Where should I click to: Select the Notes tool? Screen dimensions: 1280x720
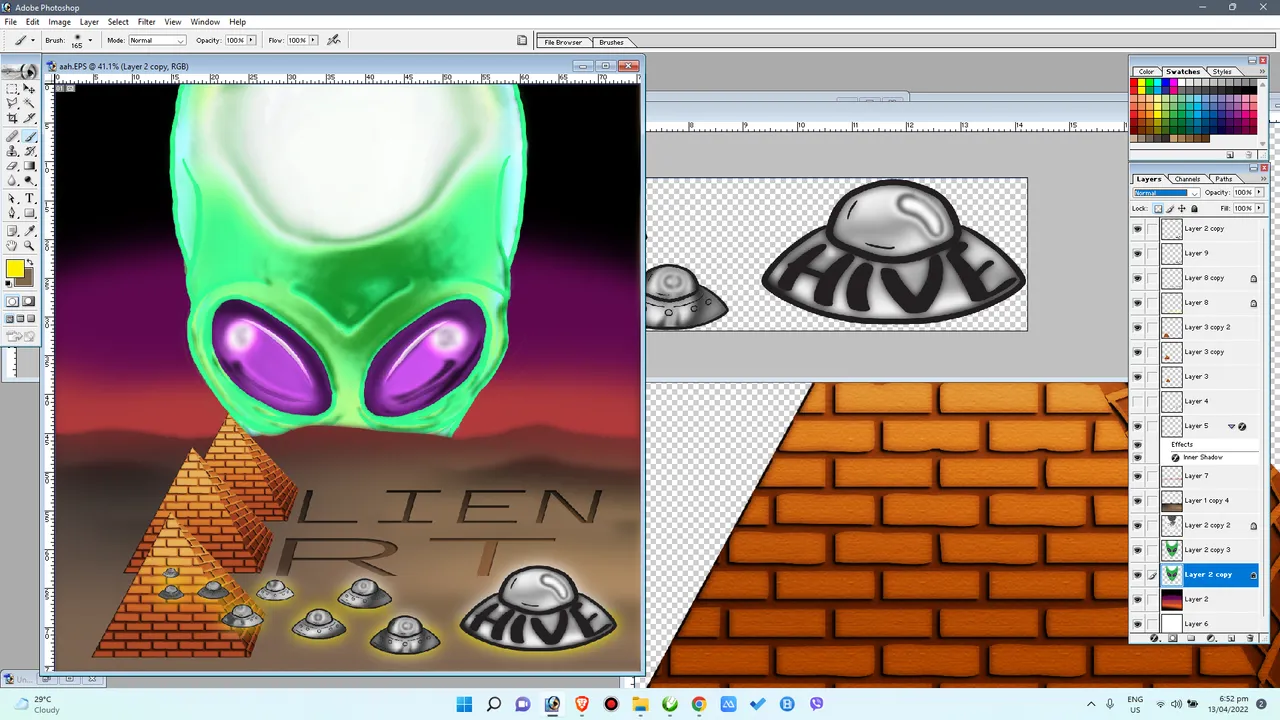pos(12,230)
